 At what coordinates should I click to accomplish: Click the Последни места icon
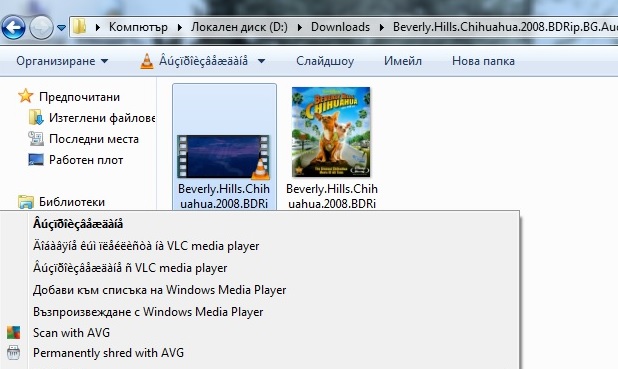pyautogui.click(x=36, y=138)
